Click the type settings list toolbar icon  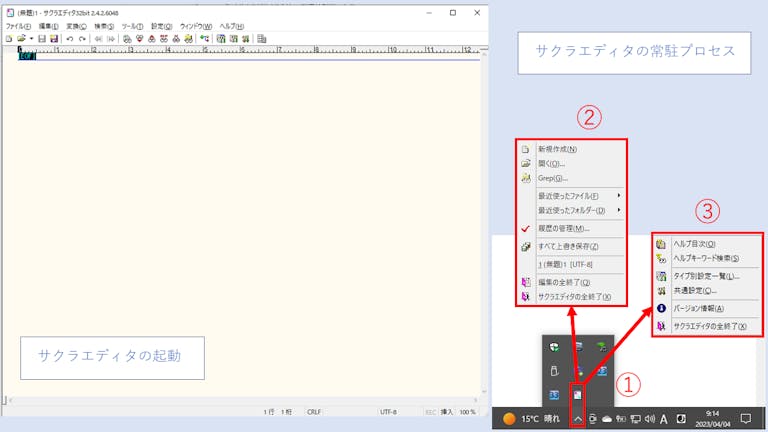tap(221, 39)
